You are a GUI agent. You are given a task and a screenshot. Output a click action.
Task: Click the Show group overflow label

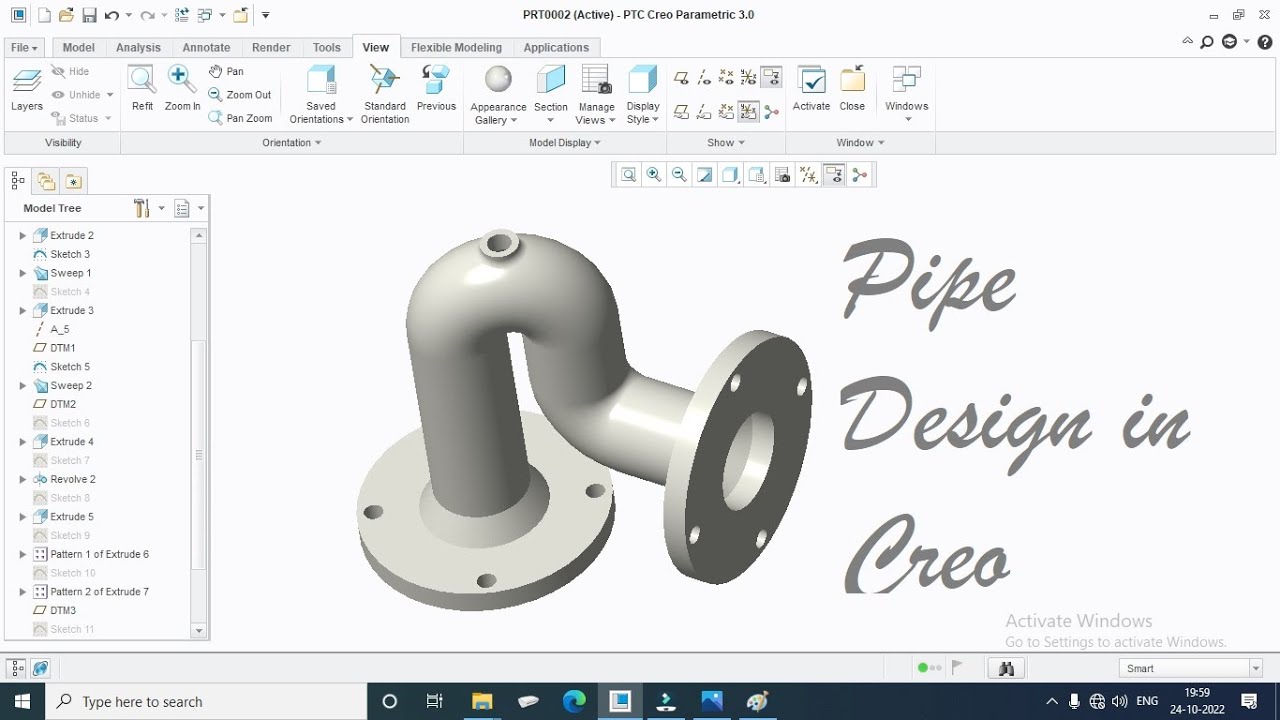[x=726, y=143]
